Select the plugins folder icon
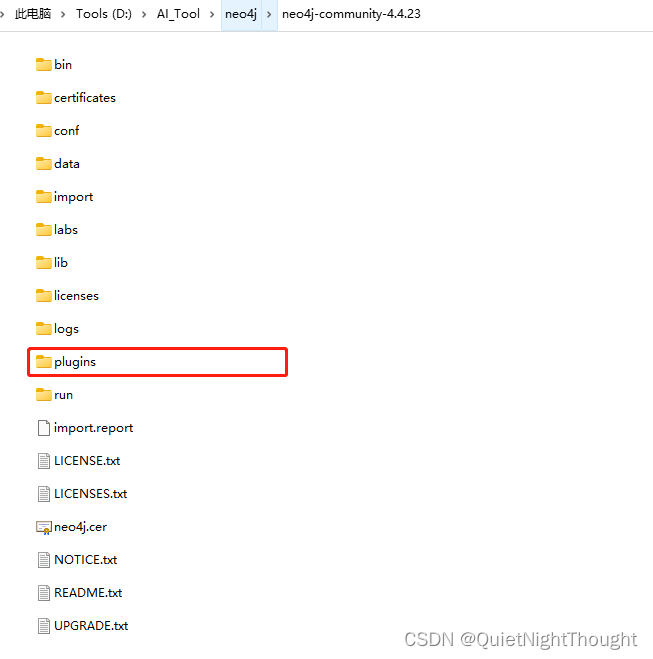Screen dimensions: 653x659 [x=44, y=362]
